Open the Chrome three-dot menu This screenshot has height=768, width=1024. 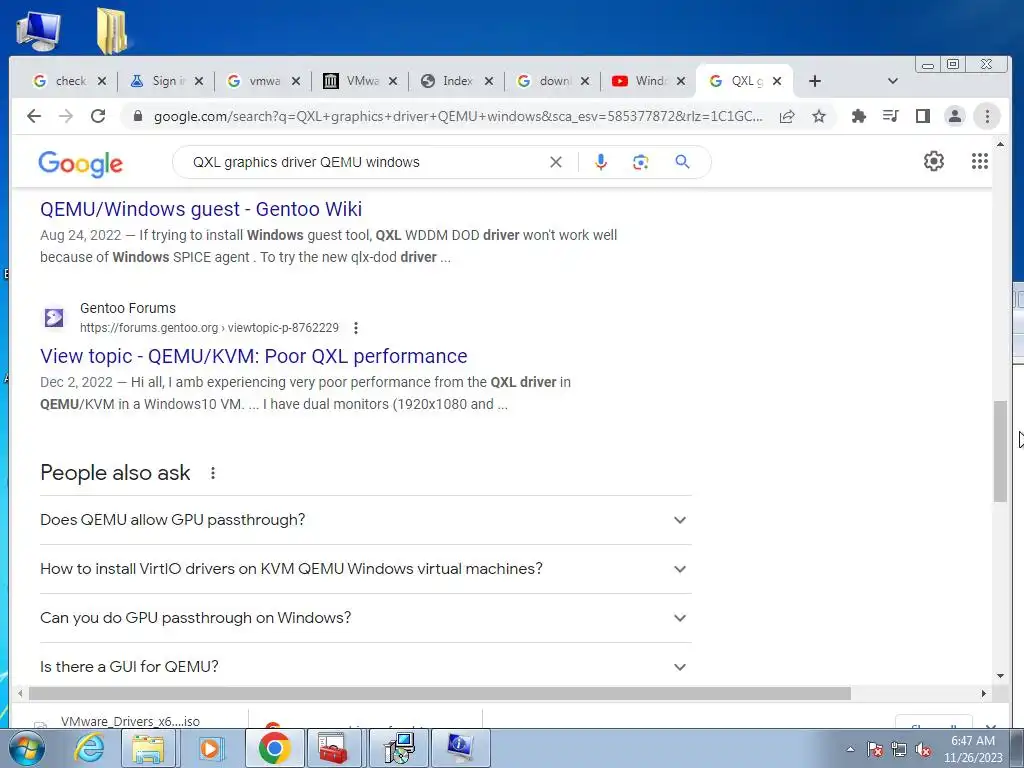pyautogui.click(x=987, y=116)
